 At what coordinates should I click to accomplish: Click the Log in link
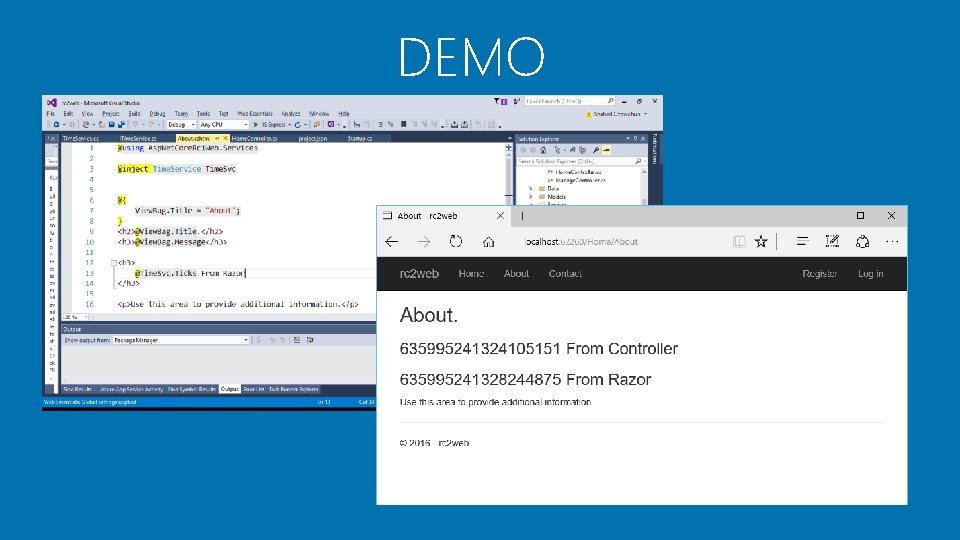click(x=870, y=274)
